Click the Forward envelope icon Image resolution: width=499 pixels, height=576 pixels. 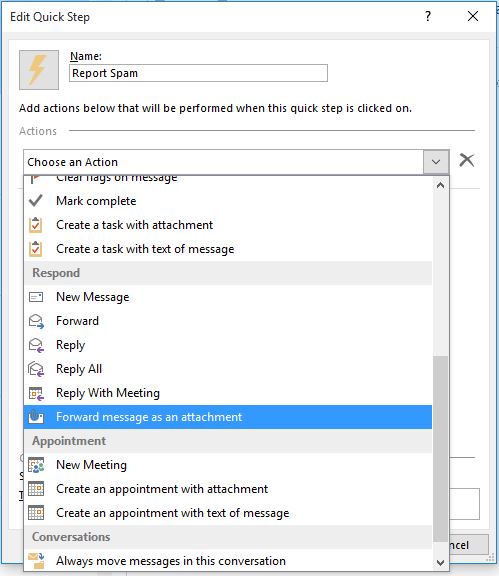36,321
